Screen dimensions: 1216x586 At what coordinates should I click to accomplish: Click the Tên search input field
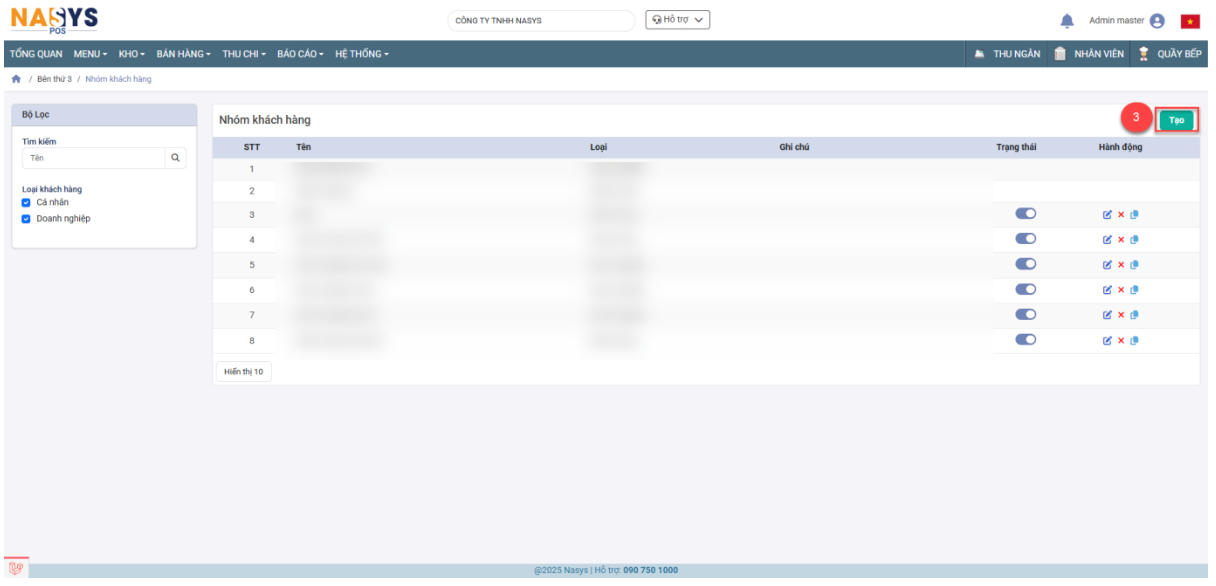coord(93,158)
